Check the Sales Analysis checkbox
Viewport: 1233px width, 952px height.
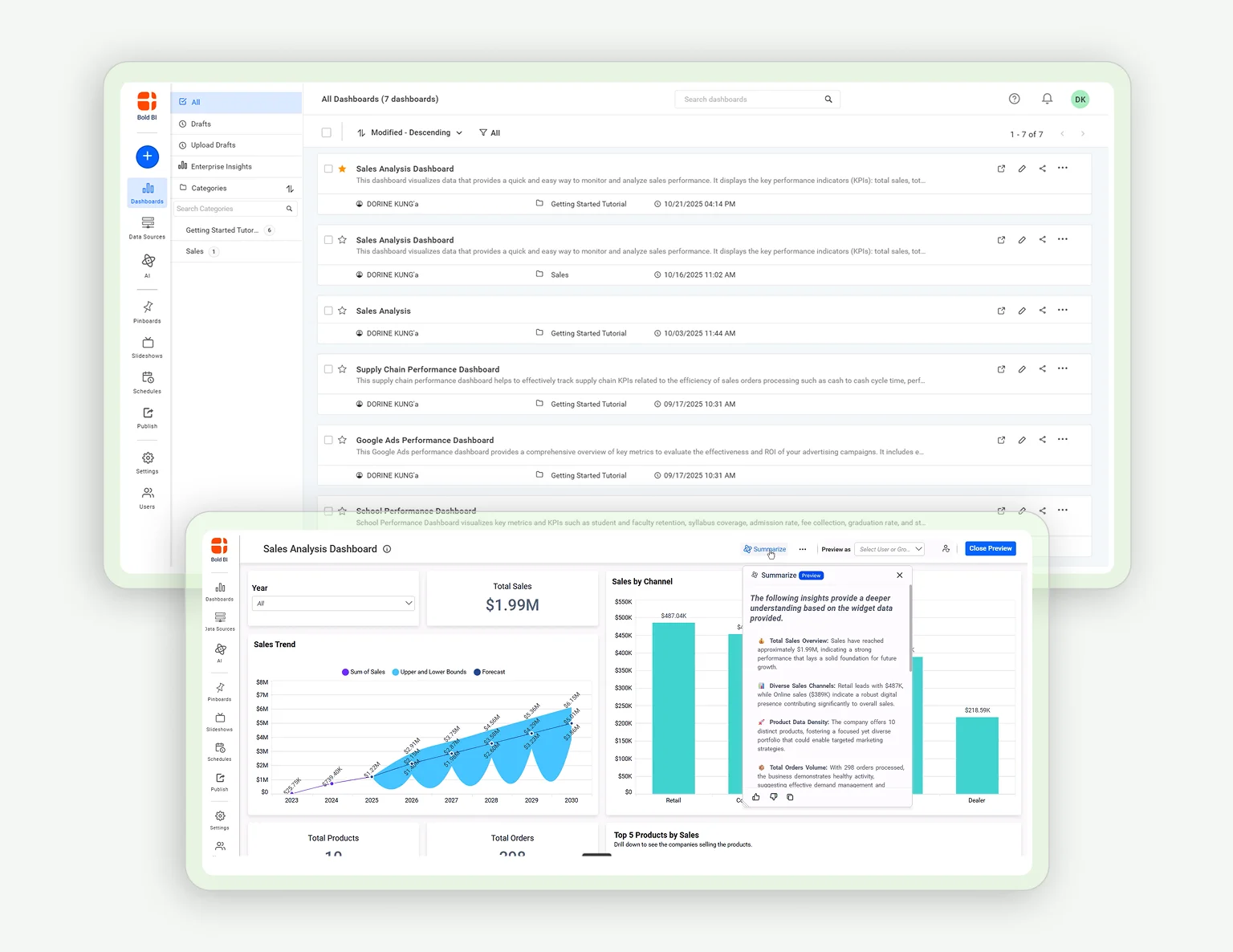(x=328, y=311)
